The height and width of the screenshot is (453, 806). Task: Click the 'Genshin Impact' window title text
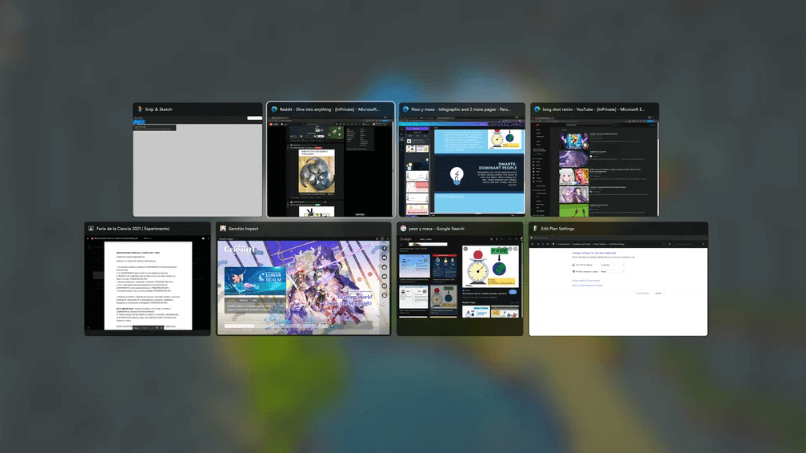pos(246,228)
